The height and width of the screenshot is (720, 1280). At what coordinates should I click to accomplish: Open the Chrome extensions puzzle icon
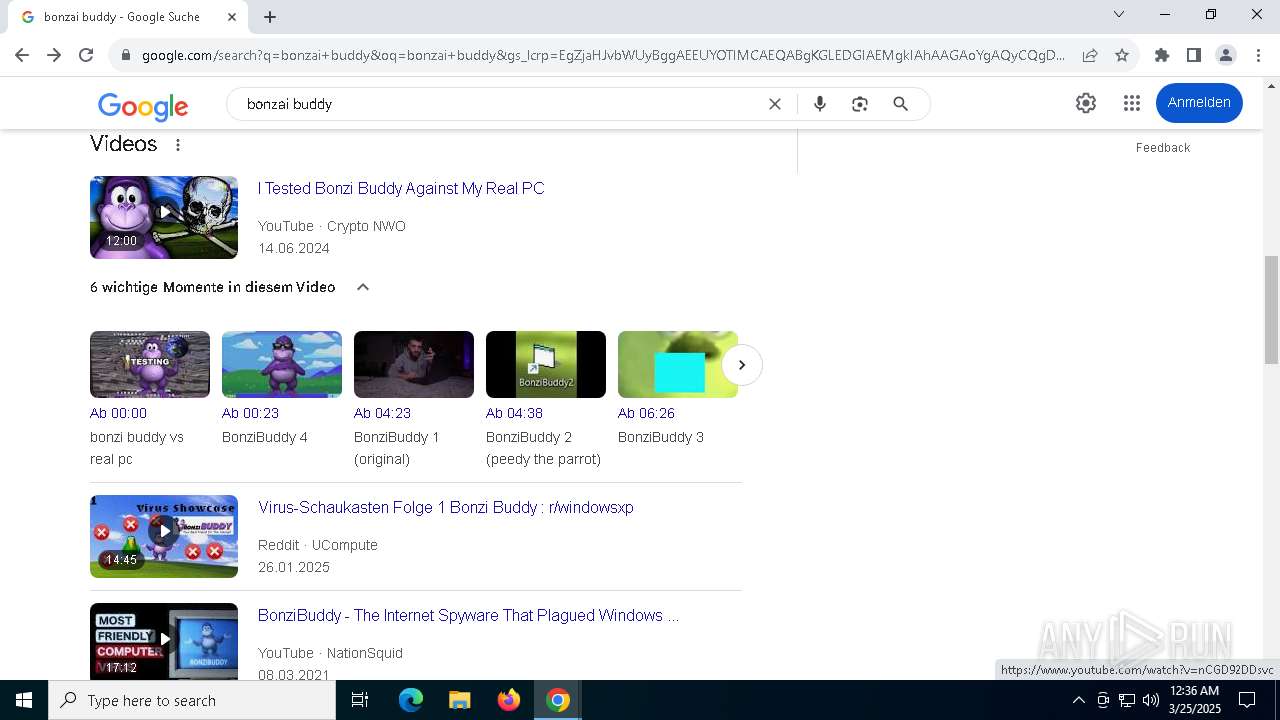[x=1162, y=55]
